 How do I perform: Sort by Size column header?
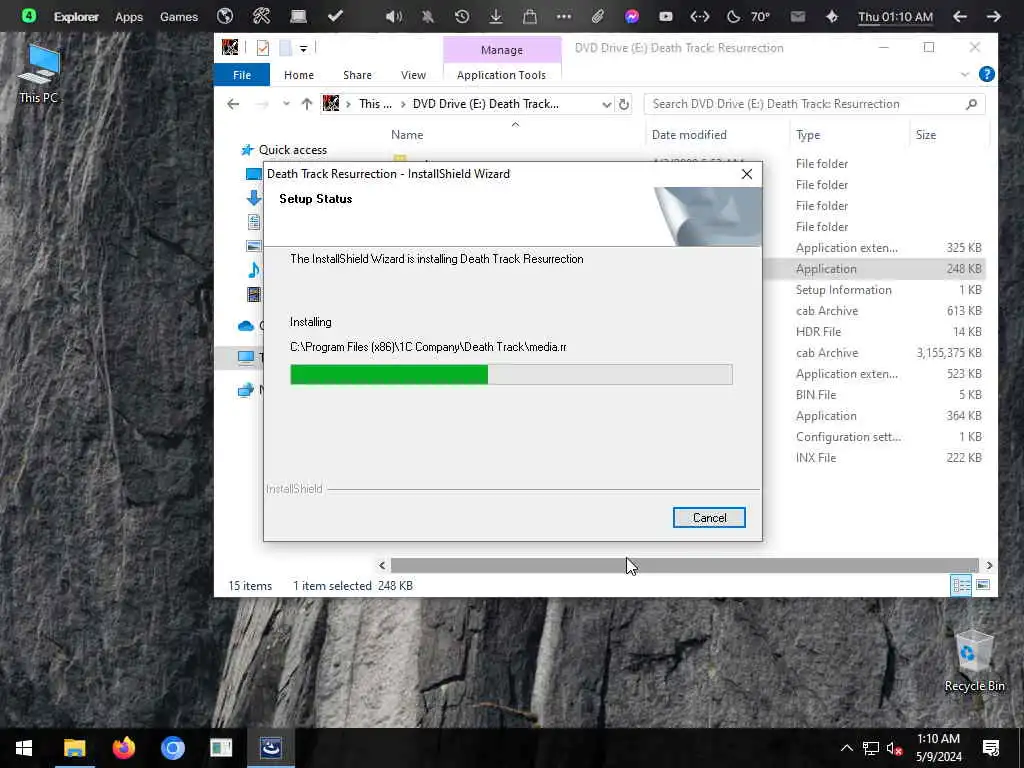click(x=925, y=135)
